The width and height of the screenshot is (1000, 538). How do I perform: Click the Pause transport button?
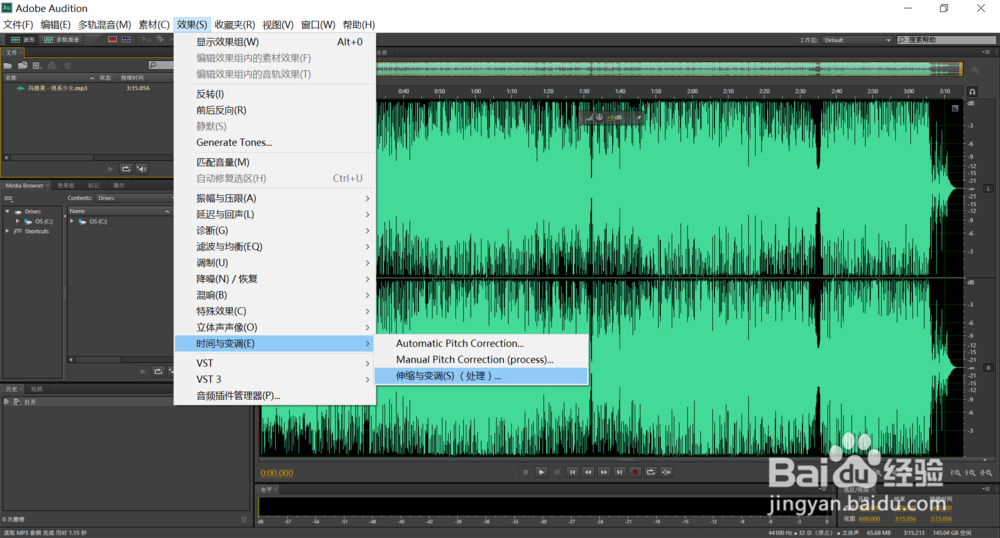click(557, 472)
